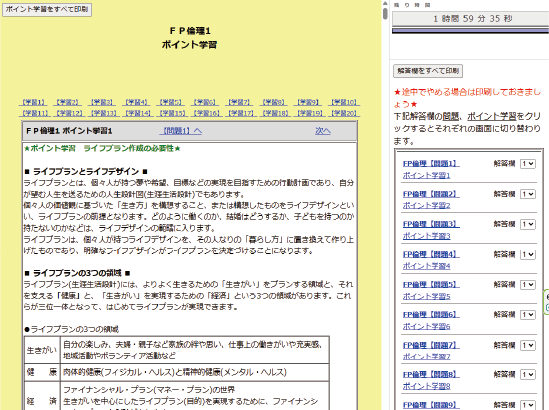This screenshot has width=549, height=410.
Task: Go to 【学習19】 link
Action: 309,113
